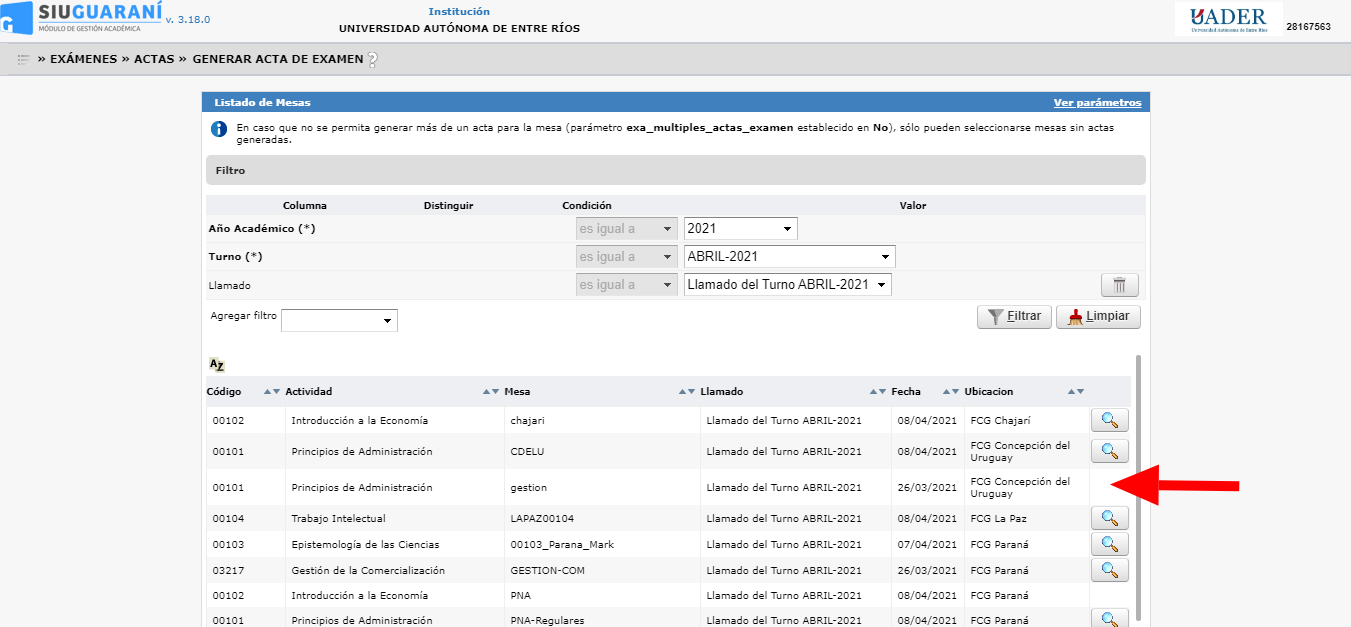This screenshot has width=1351, height=627.
Task: View details of mesa LAPAZ00104
Action: coord(1109,518)
